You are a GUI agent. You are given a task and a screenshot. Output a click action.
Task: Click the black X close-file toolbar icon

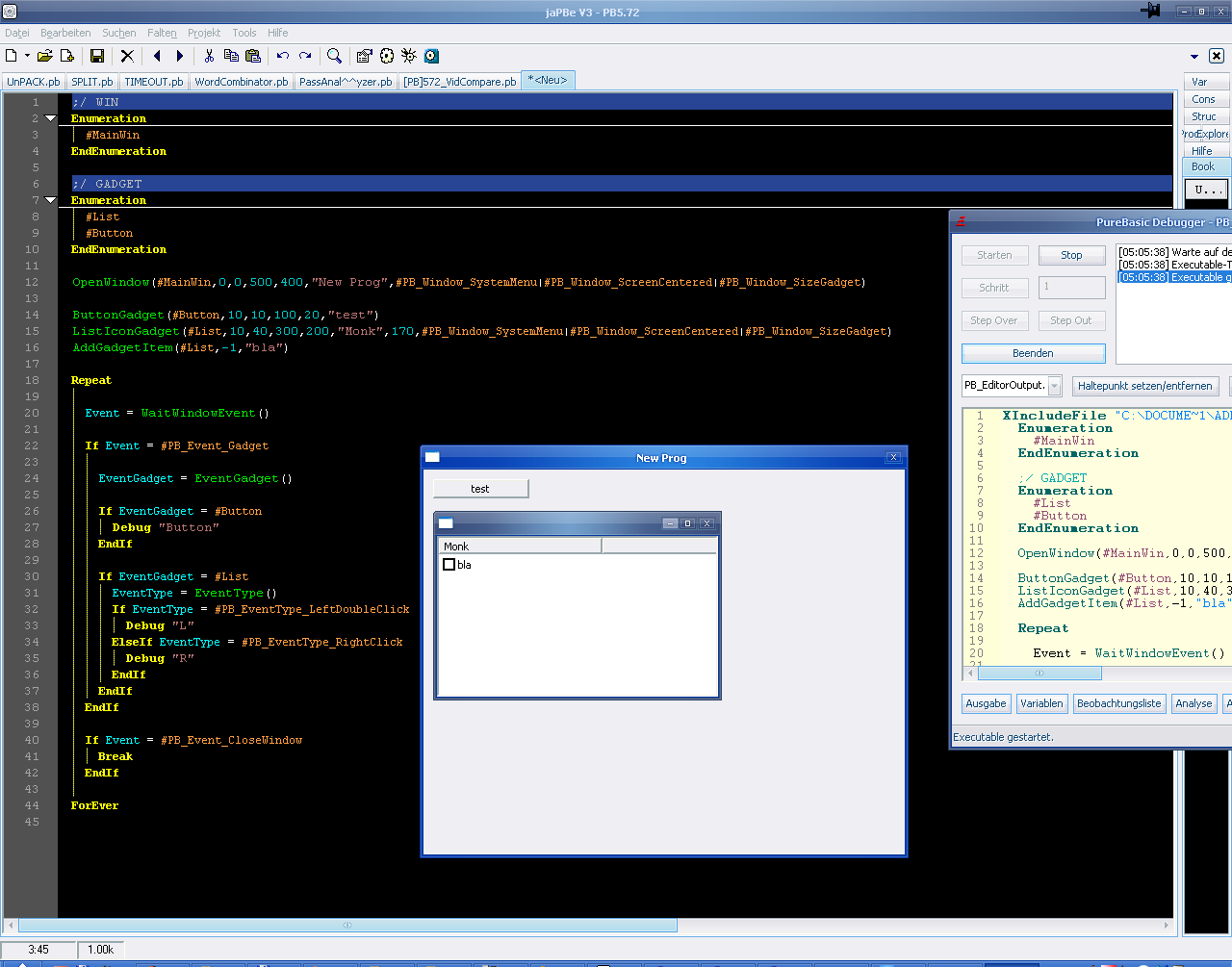point(127,56)
